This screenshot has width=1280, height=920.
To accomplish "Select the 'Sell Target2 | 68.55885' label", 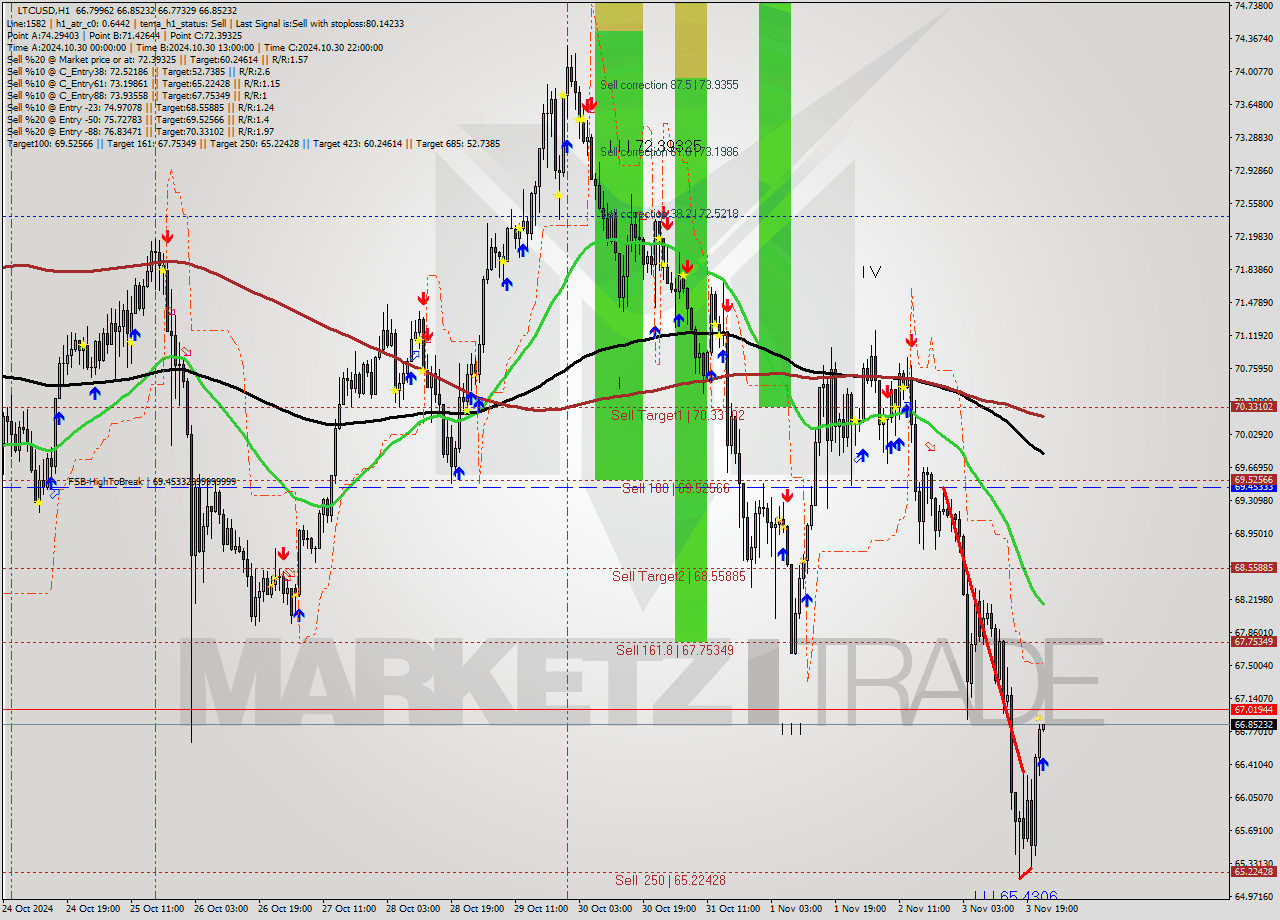I will (x=679, y=576).
